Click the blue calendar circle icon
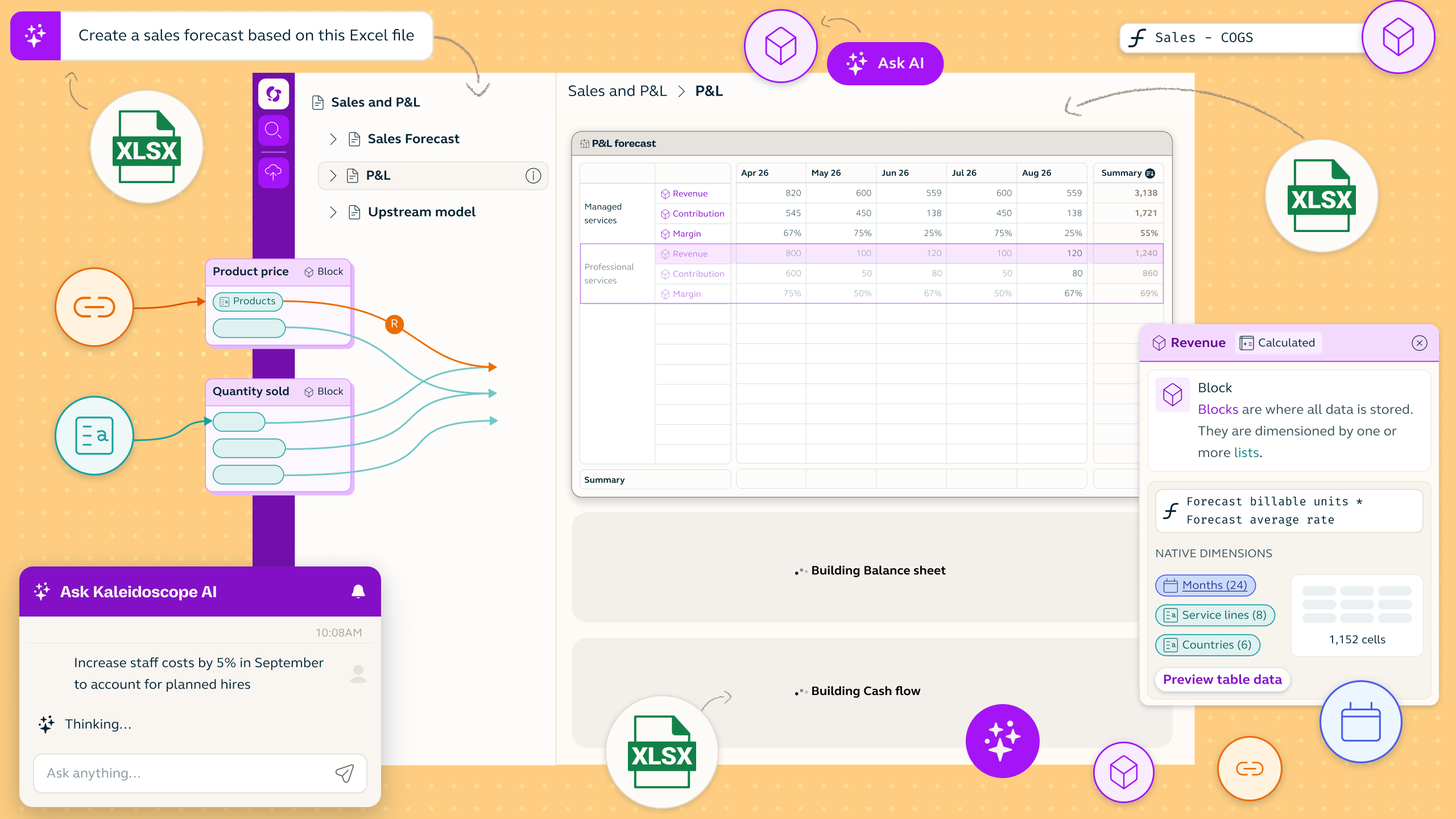Image resolution: width=1456 pixels, height=819 pixels. click(x=1360, y=722)
